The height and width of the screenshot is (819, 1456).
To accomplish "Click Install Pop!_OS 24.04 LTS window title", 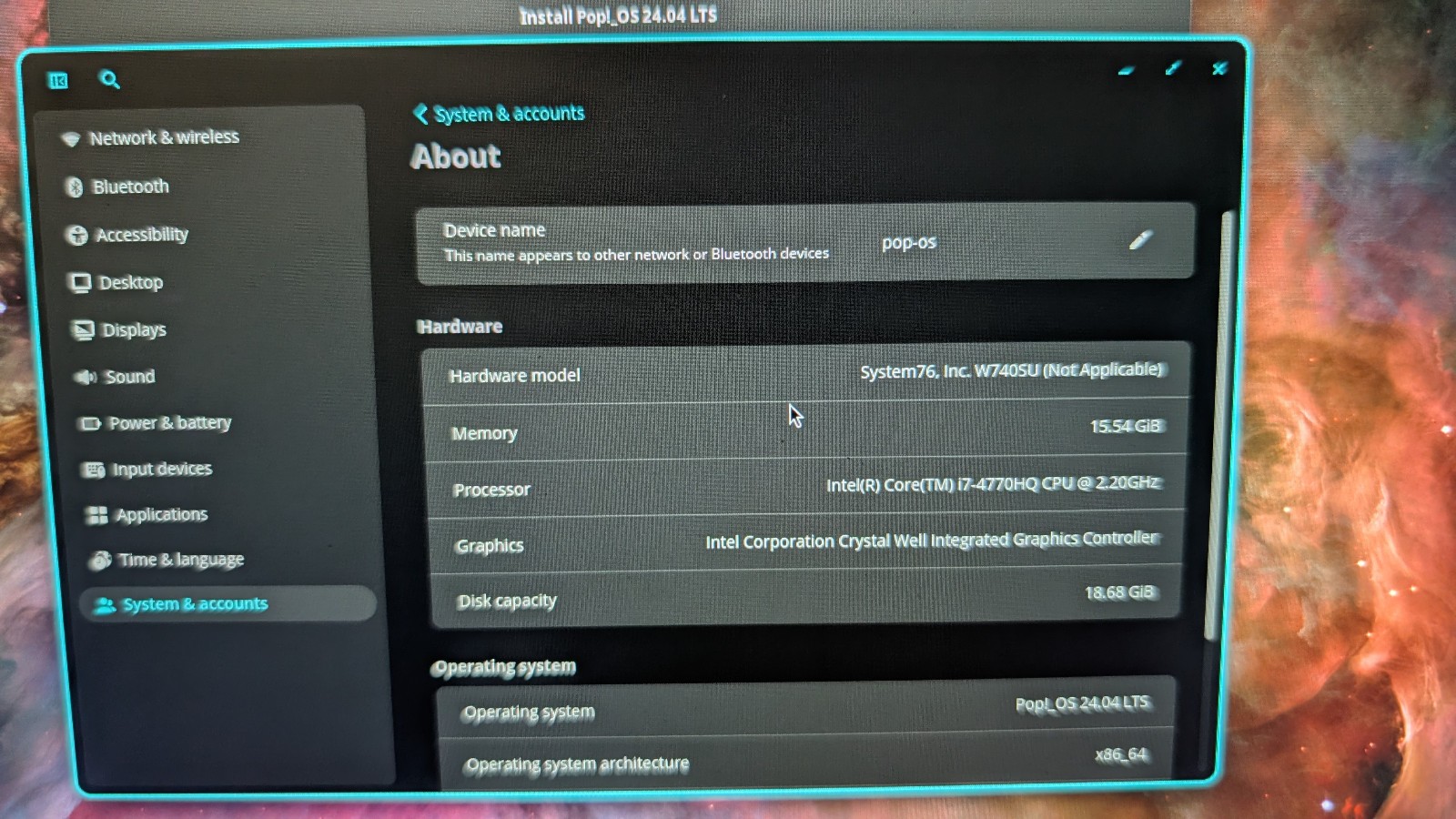I will point(618,15).
